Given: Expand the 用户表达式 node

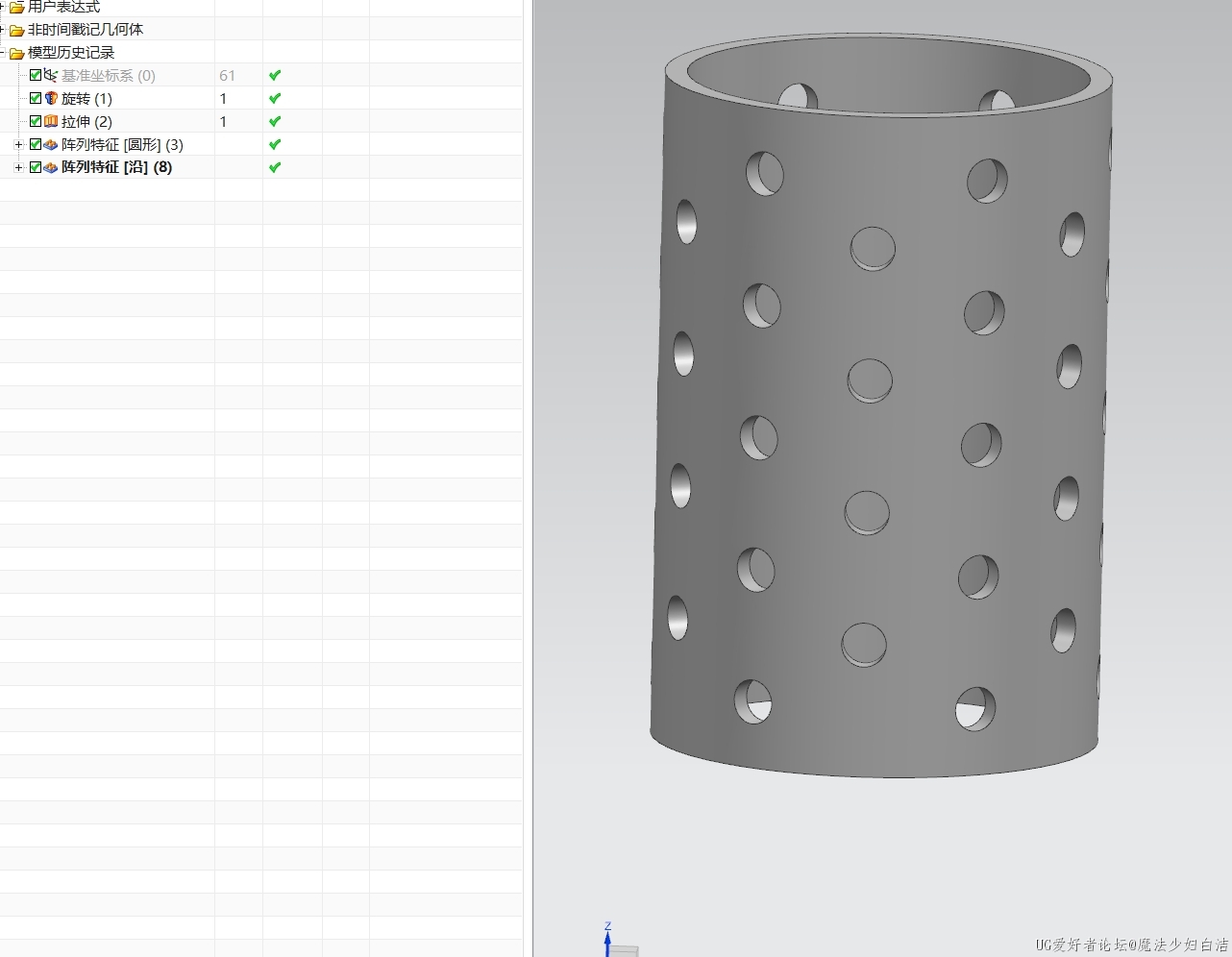Looking at the screenshot, I should (3, 7).
